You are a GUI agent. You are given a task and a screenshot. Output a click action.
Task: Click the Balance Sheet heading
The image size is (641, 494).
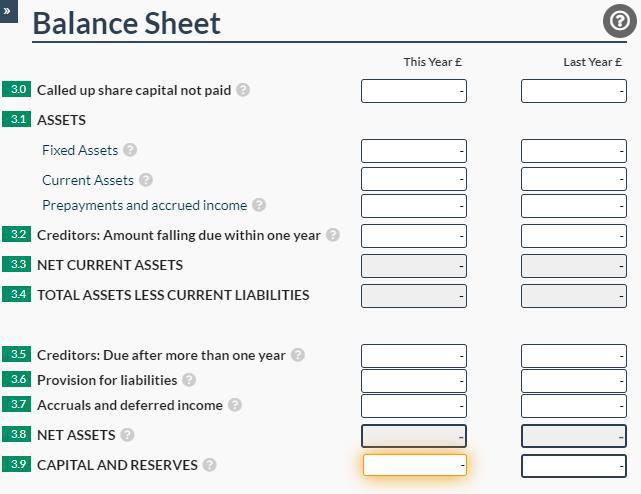(126, 23)
